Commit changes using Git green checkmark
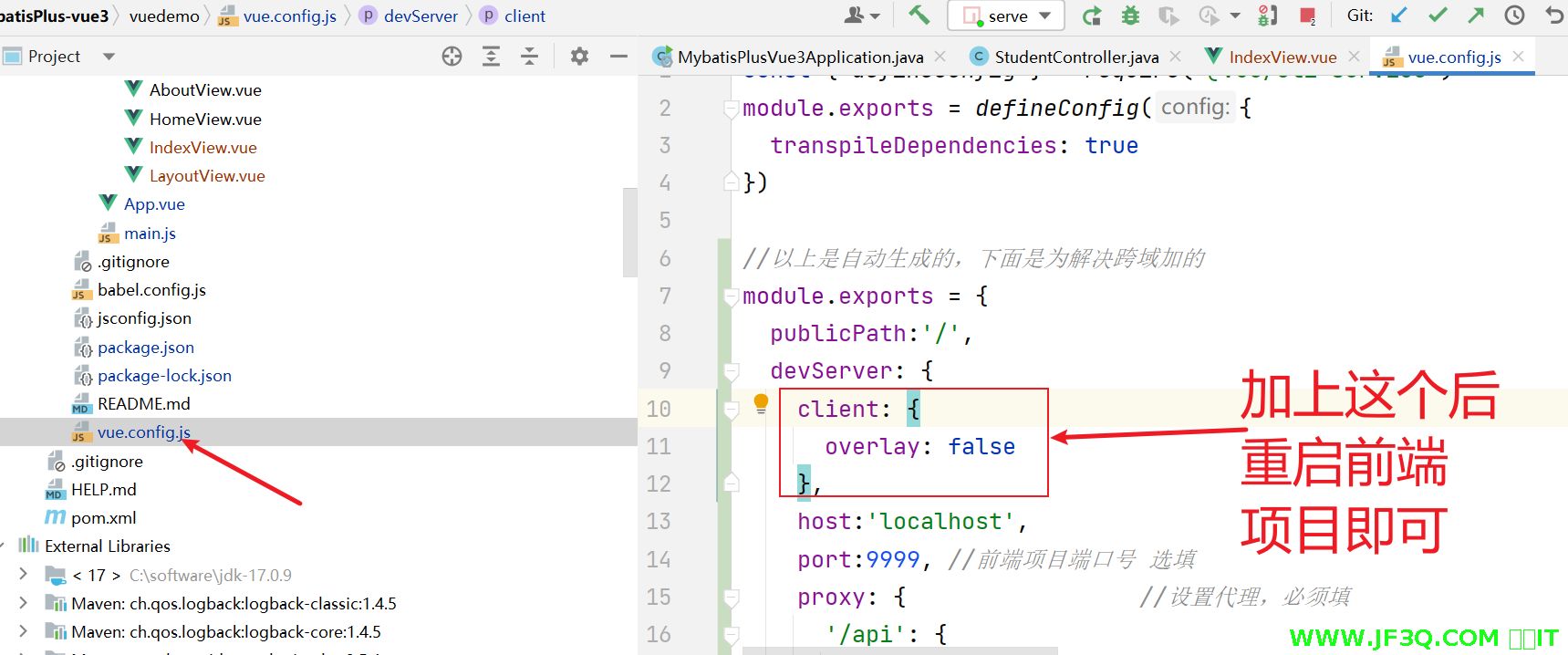The image size is (1568, 655). (1438, 16)
